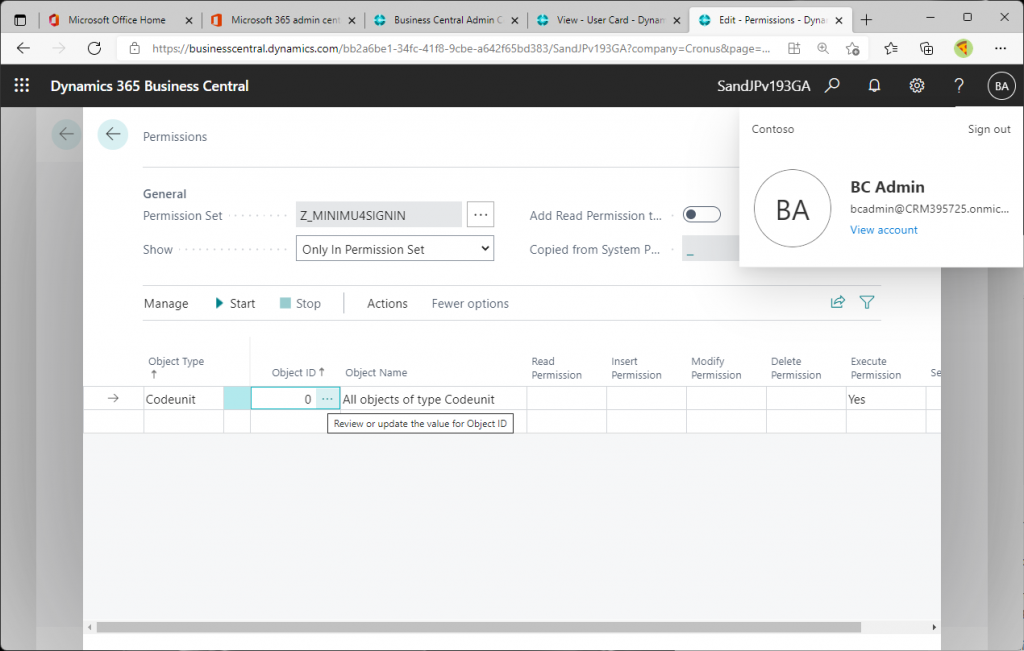Click the horizontal scrollbar thumb
The height and width of the screenshot is (651, 1024).
478,627
